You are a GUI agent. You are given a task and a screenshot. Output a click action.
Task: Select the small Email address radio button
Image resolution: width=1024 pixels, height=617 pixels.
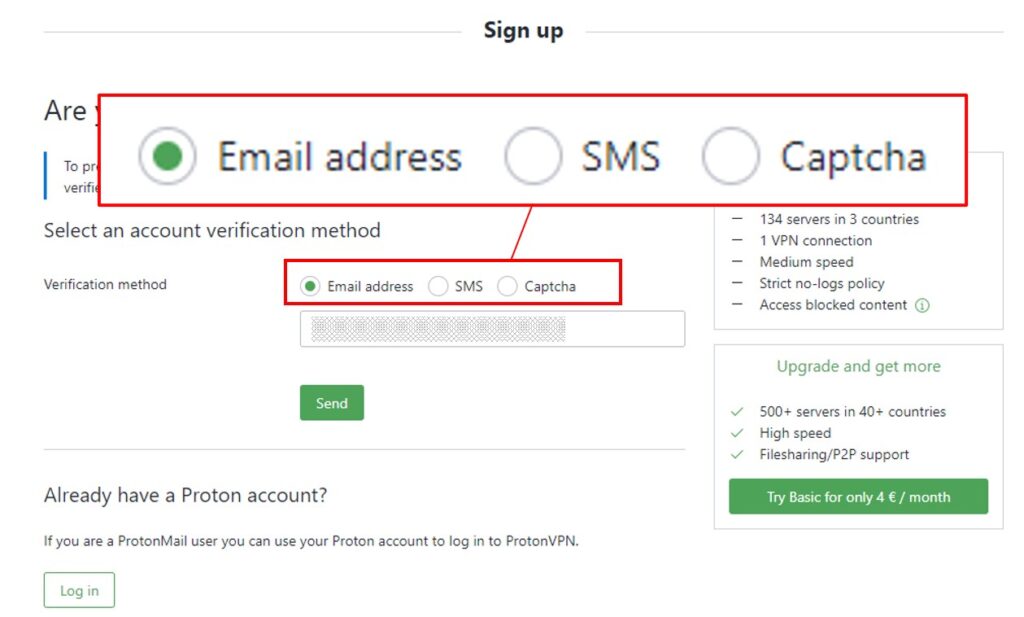point(310,286)
